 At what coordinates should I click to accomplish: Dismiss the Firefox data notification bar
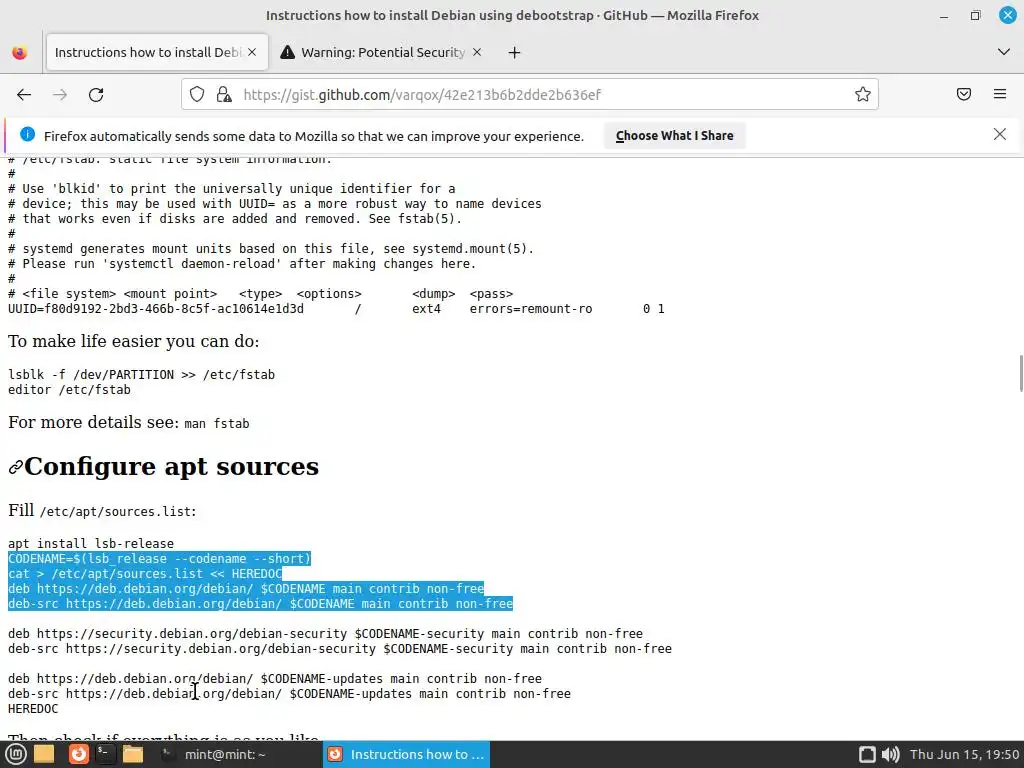pyautogui.click(x=999, y=135)
